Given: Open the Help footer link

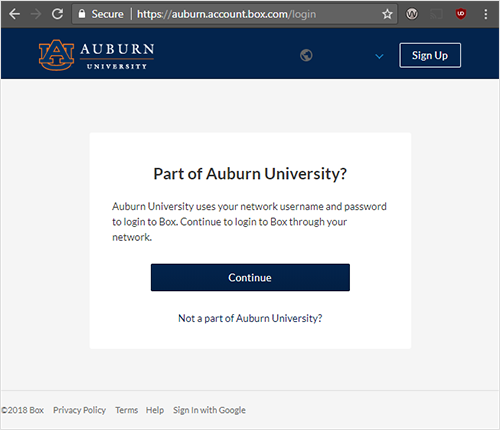Looking at the screenshot, I should point(155,410).
